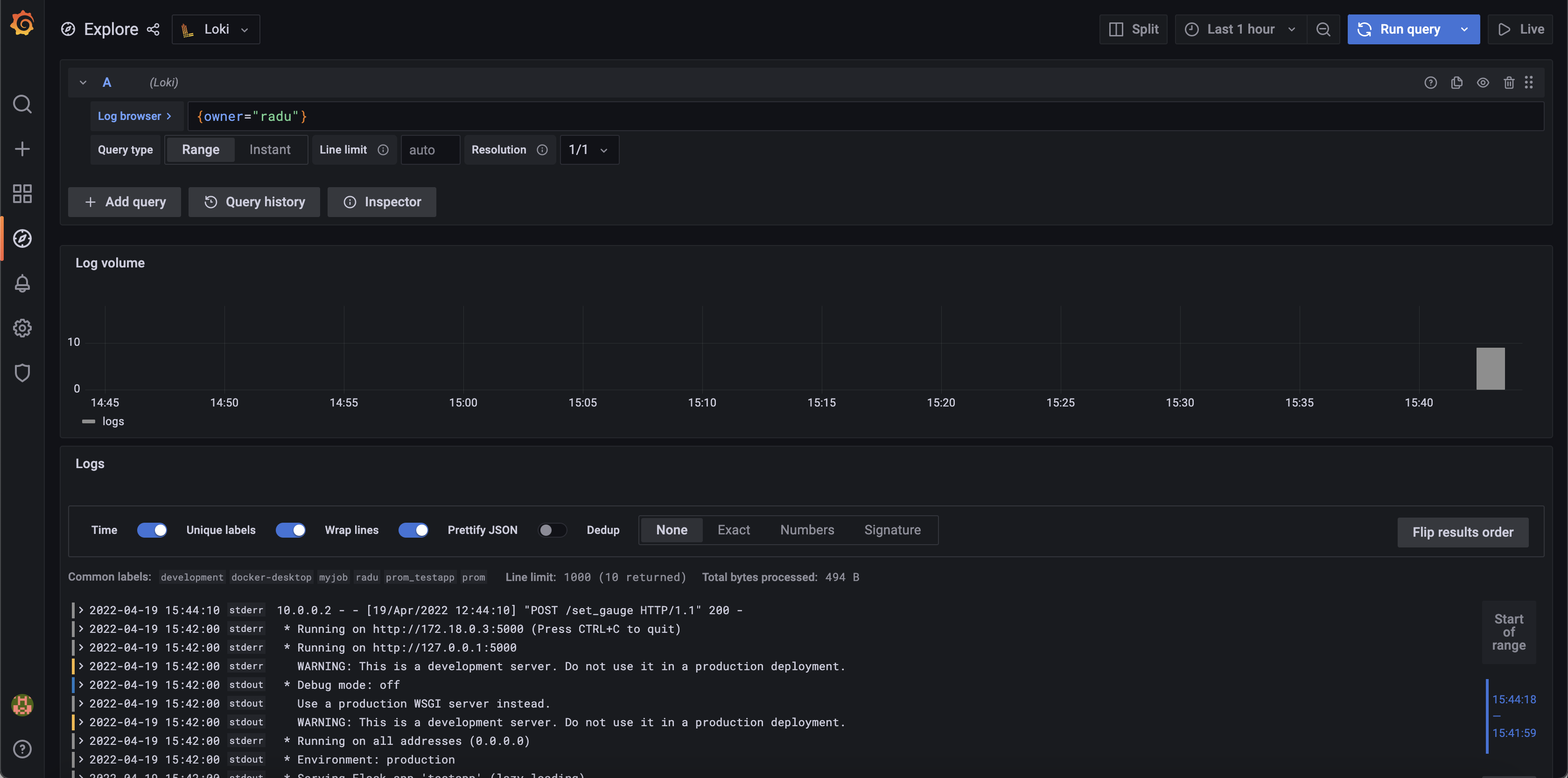
Task: Click the query input field
Action: [x=852, y=116]
